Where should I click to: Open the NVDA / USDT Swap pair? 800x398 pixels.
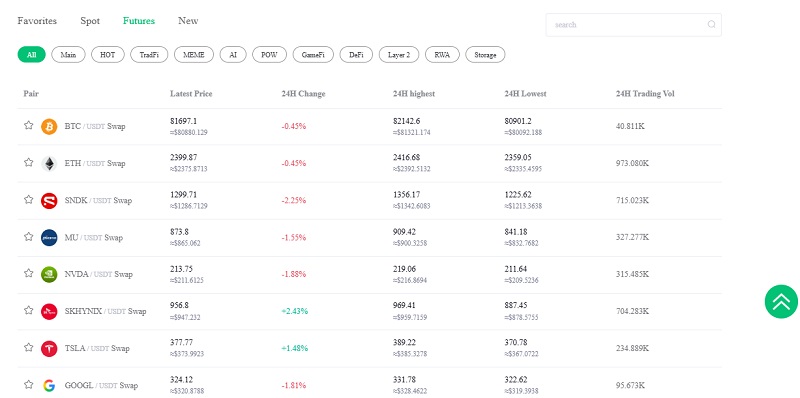pyautogui.click(x=98, y=275)
